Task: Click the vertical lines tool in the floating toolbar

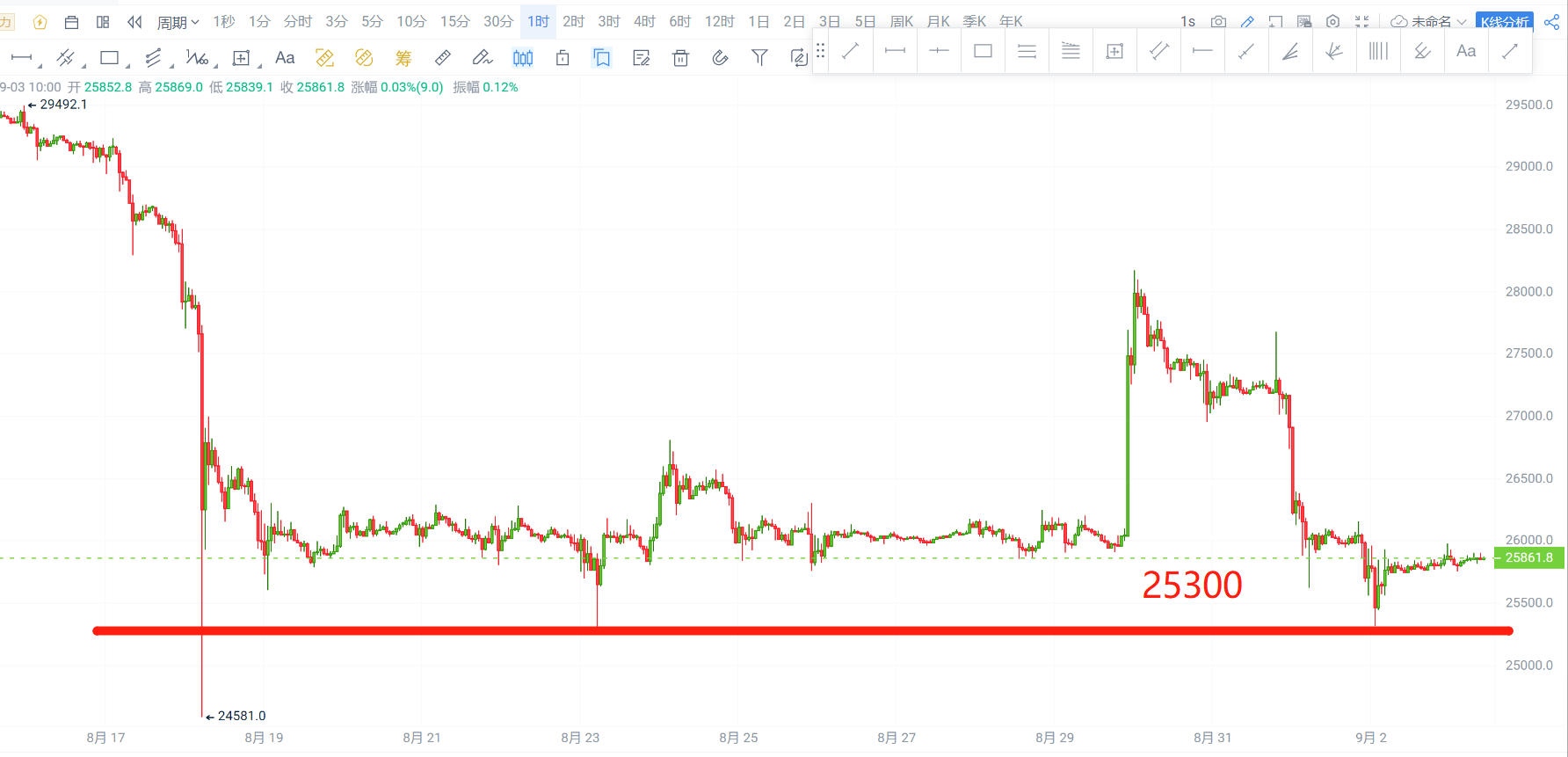Action: click(1378, 51)
